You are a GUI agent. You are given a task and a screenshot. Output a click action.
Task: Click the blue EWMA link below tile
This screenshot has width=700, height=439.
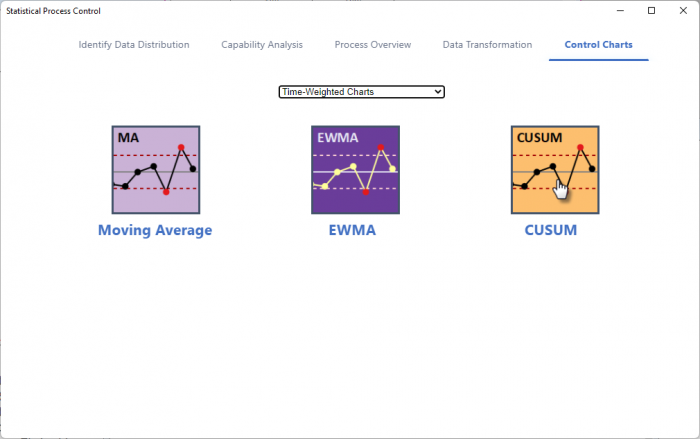pyautogui.click(x=352, y=230)
